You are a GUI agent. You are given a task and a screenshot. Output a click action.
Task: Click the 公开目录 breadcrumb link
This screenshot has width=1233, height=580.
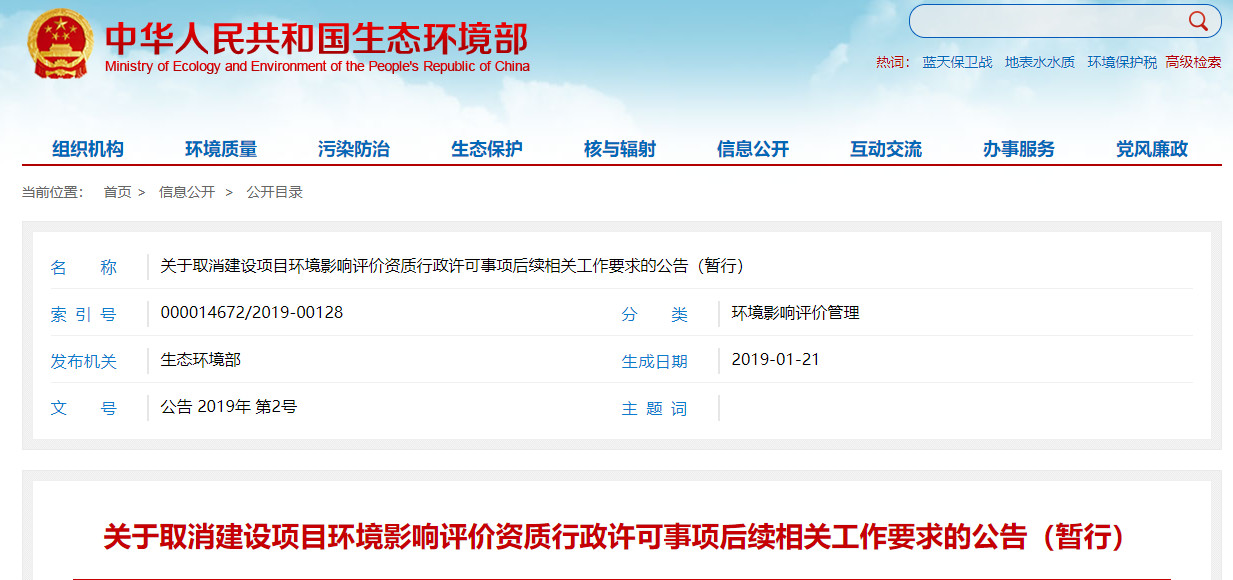coord(275,192)
